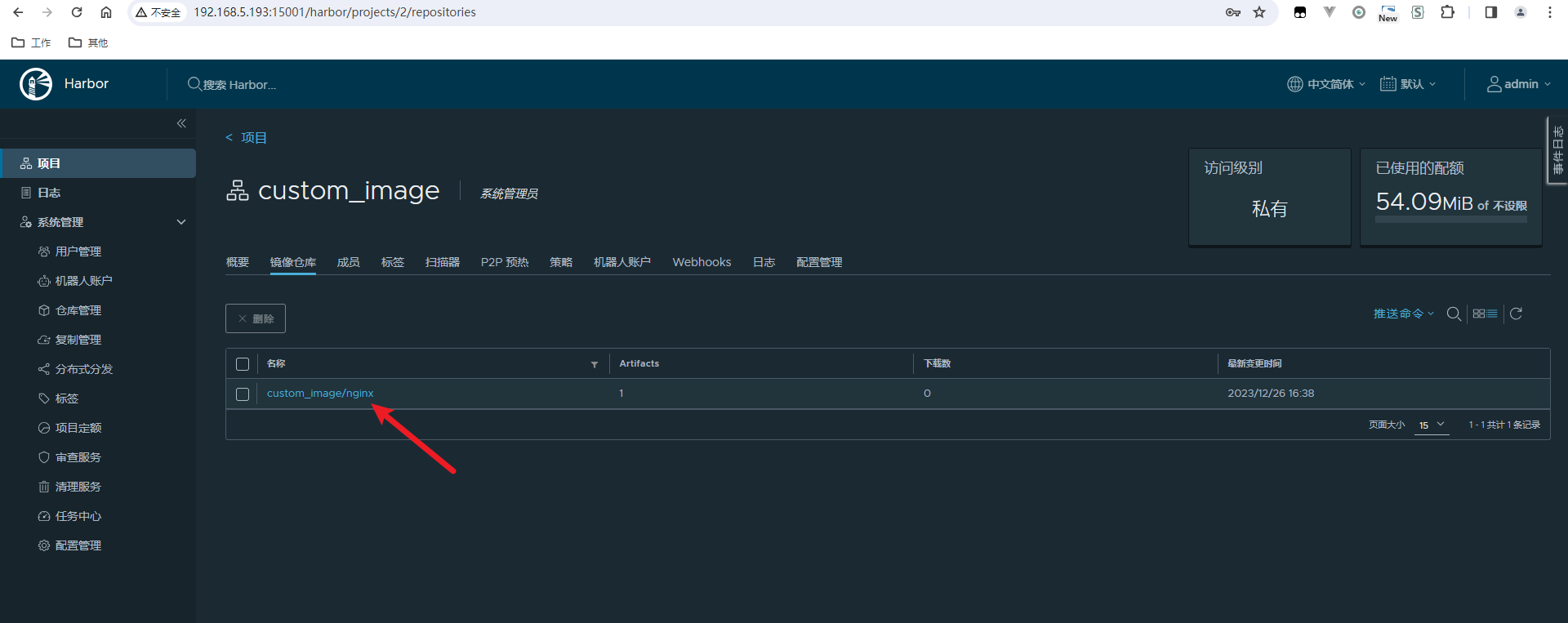
Task: Open the 工作 bookmarks folder
Action: coord(32,42)
